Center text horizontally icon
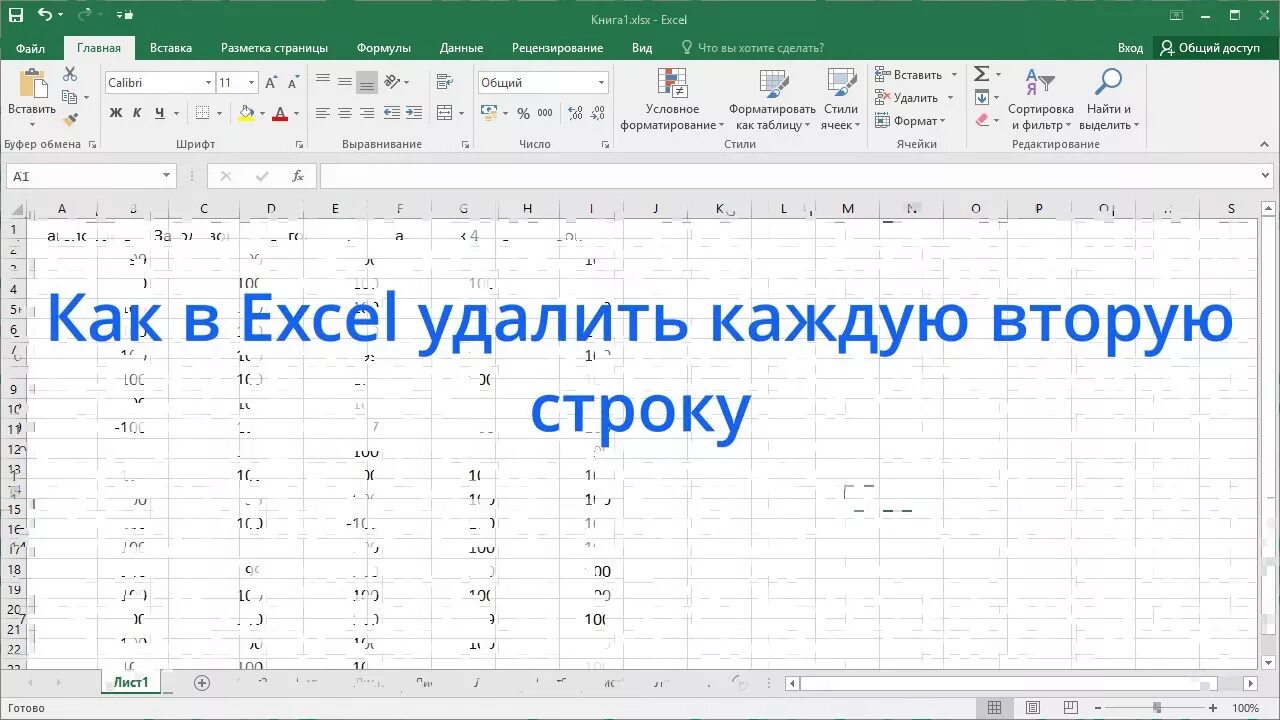Image resolution: width=1280 pixels, height=720 pixels. click(344, 113)
